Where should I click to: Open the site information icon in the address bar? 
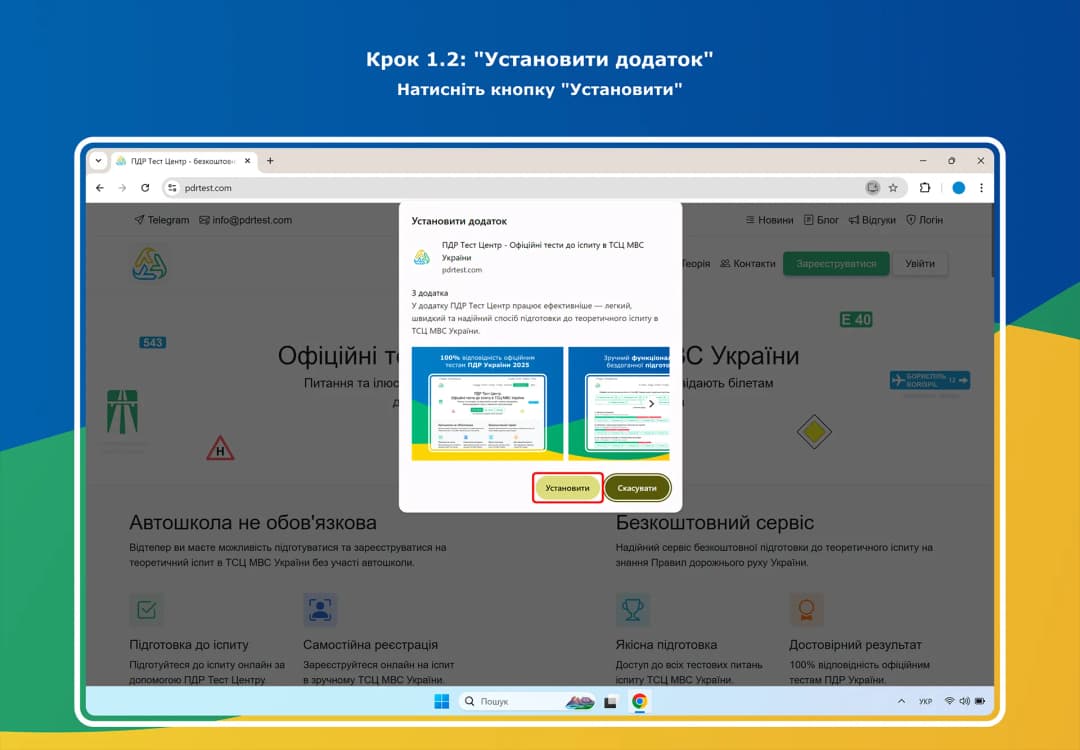(172, 187)
